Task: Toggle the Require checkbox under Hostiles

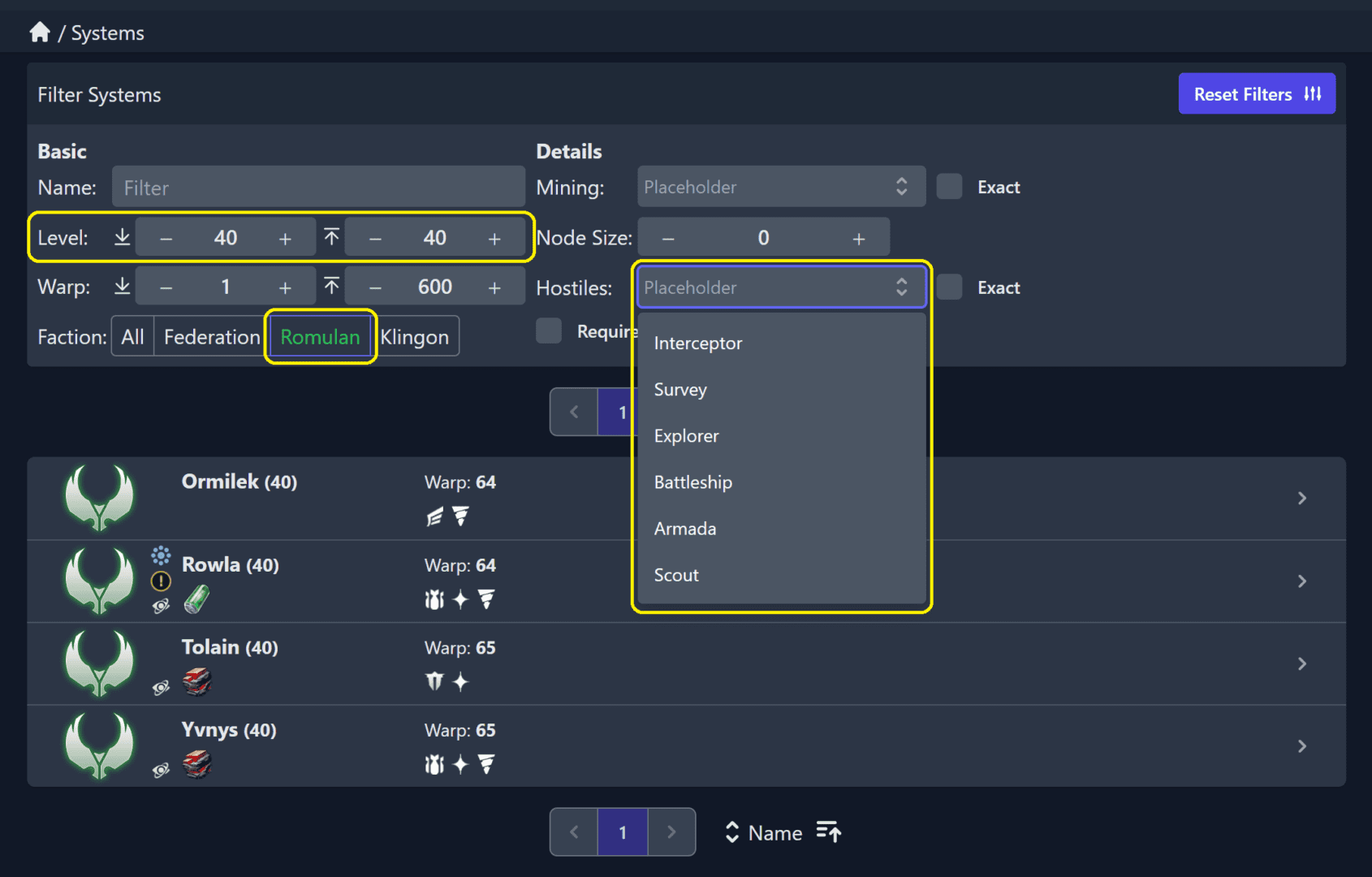Action: pos(549,331)
